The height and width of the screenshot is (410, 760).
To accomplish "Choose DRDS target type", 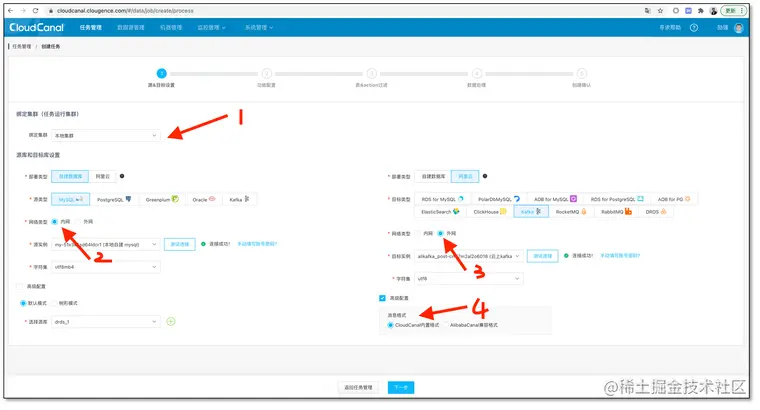I will [656, 212].
